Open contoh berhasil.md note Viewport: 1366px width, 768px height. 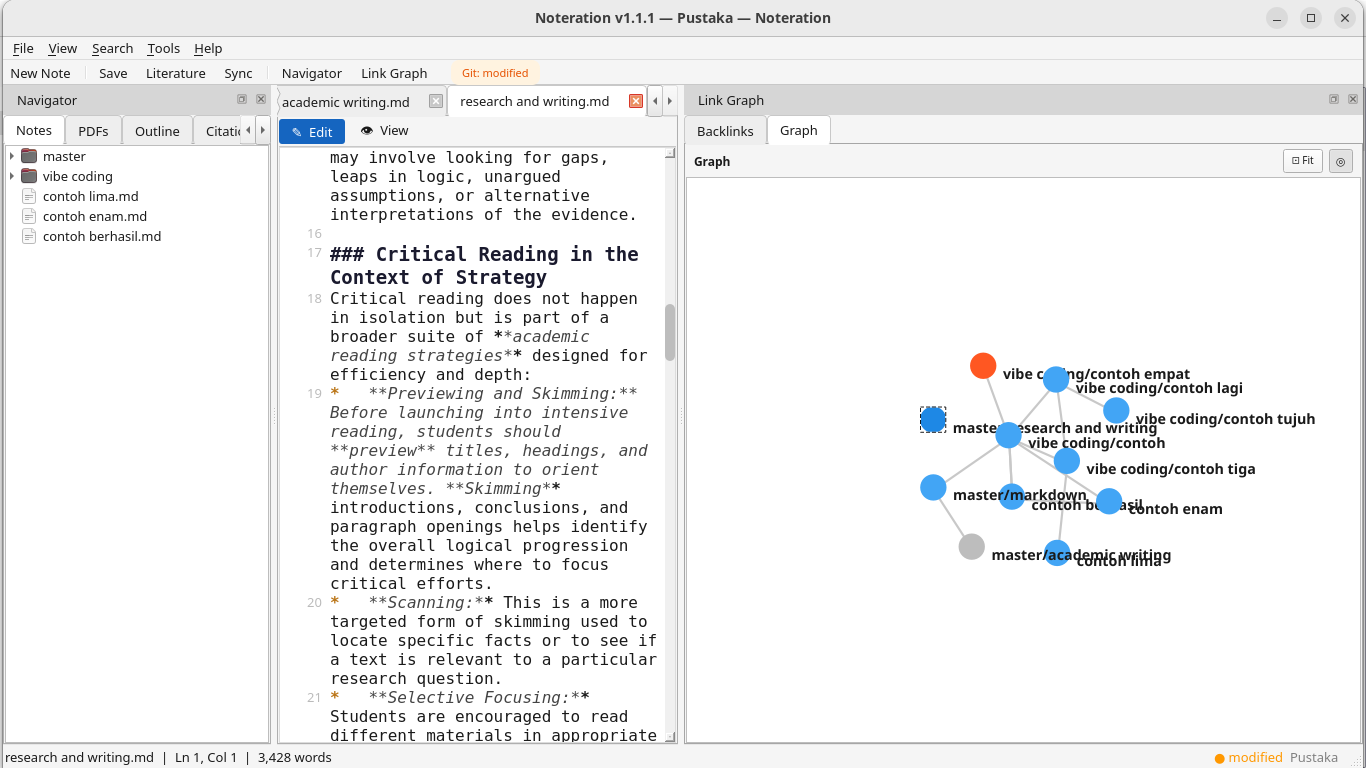tap(101, 236)
